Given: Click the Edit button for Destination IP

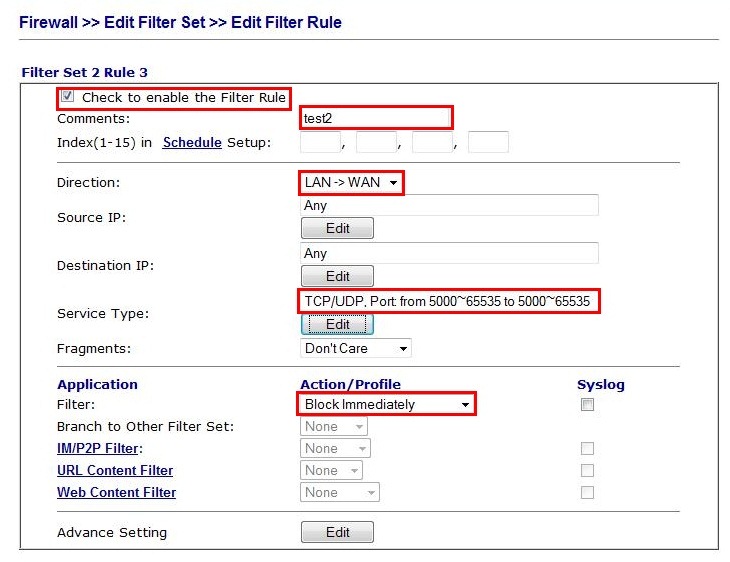Looking at the screenshot, I should click(x=337, y=276).
